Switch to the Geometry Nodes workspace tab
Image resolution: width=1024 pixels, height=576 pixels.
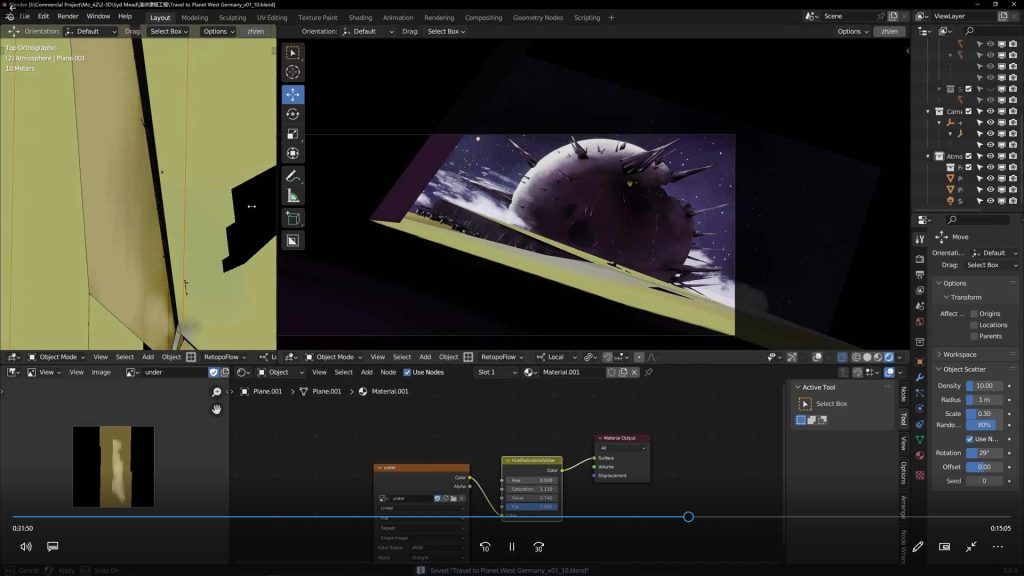point(538,17)
